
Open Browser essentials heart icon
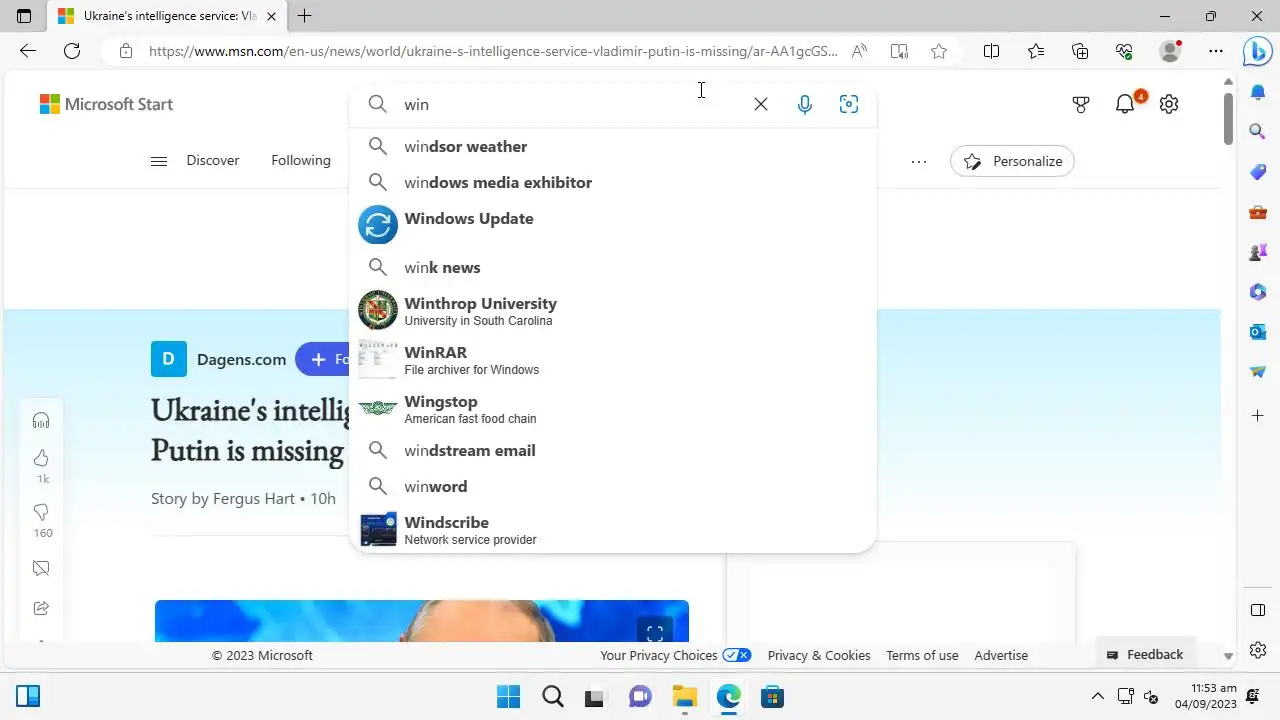point(1124,51)
